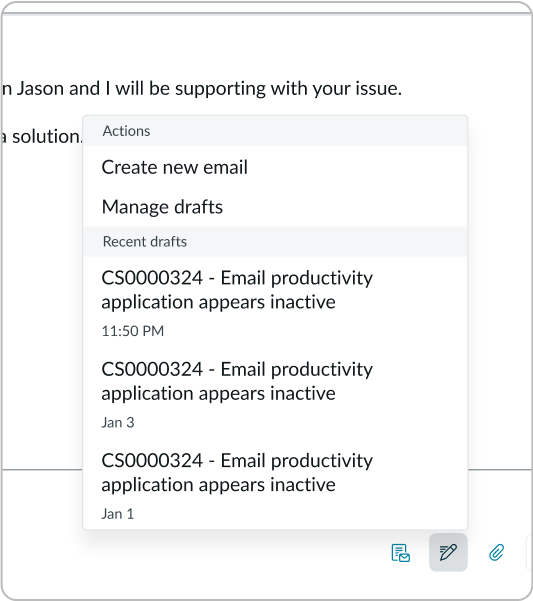
Task: Click the Jan 3 draft timestamp
Action: coord(118,422)
